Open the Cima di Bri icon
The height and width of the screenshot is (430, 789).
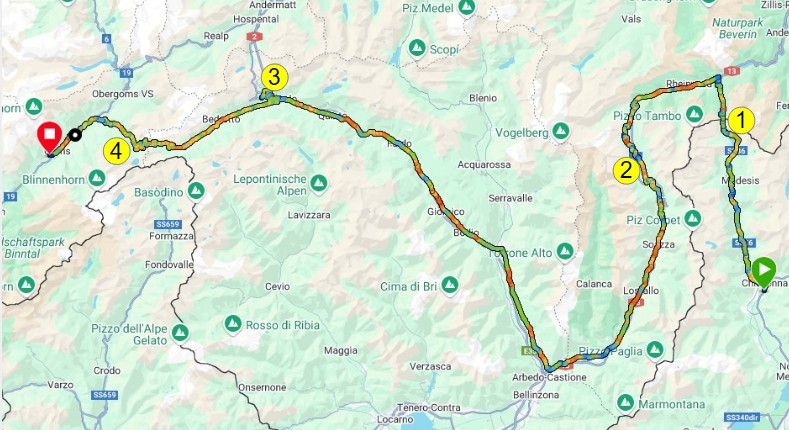click(450, 285)
